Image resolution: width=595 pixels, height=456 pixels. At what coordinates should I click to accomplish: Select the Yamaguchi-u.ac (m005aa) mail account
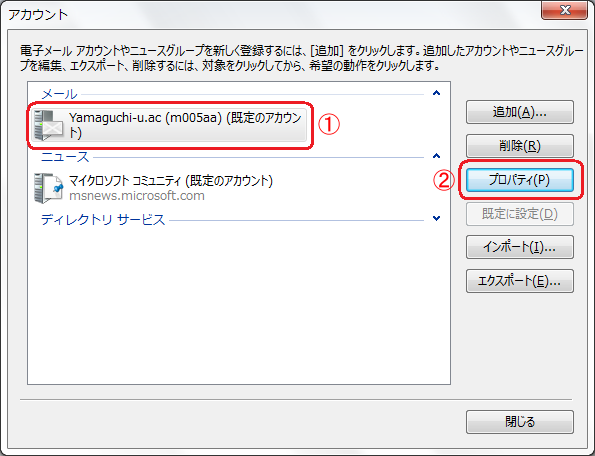[169, 126]
